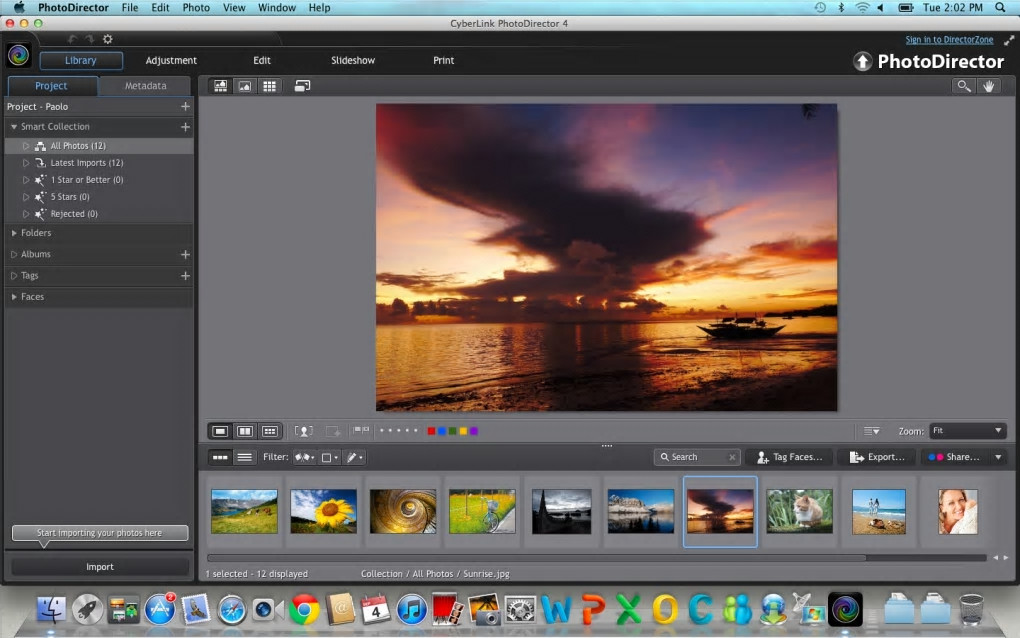Open PhotoDirector app in the Dock
This screenshot has height=638, width=1020.
845,608
